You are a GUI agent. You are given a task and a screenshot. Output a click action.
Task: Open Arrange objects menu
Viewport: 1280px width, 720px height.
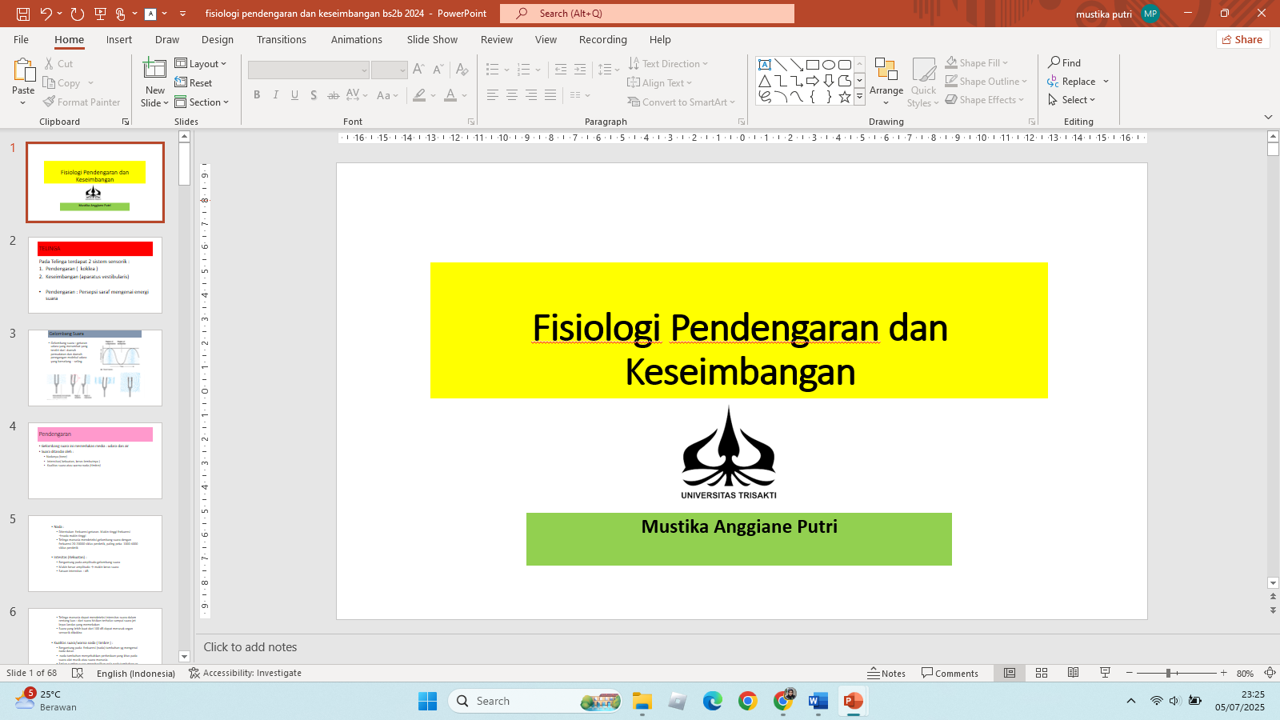point(886,81)
